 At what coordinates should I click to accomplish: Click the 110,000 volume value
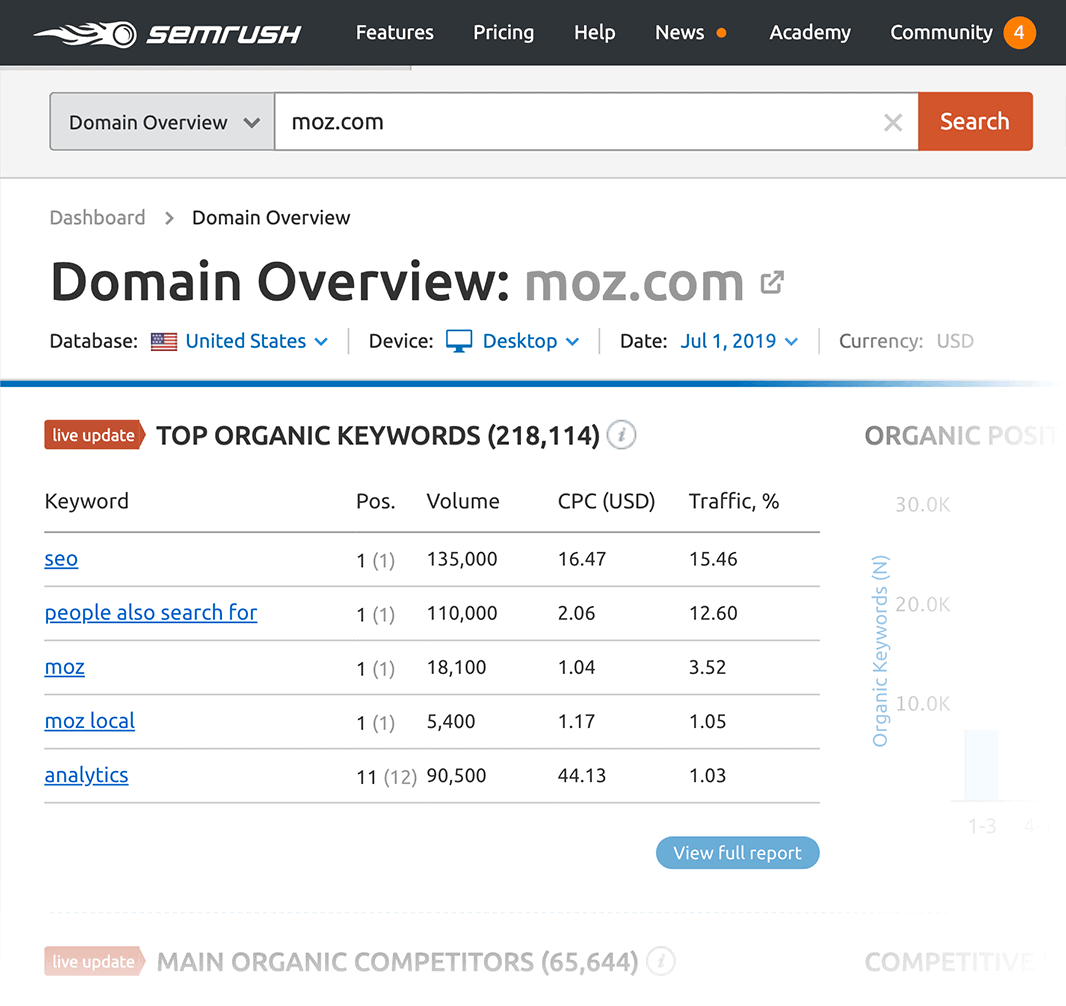point(462,613)
